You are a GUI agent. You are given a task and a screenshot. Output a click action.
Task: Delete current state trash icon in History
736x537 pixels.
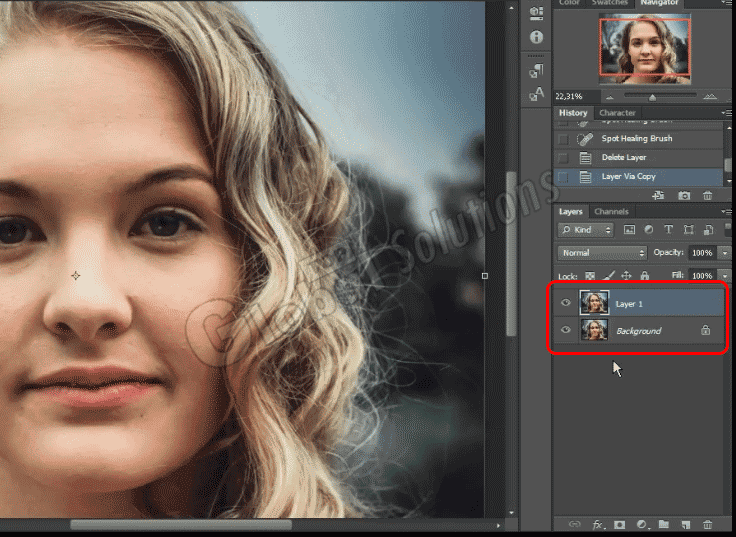point(707,195)
